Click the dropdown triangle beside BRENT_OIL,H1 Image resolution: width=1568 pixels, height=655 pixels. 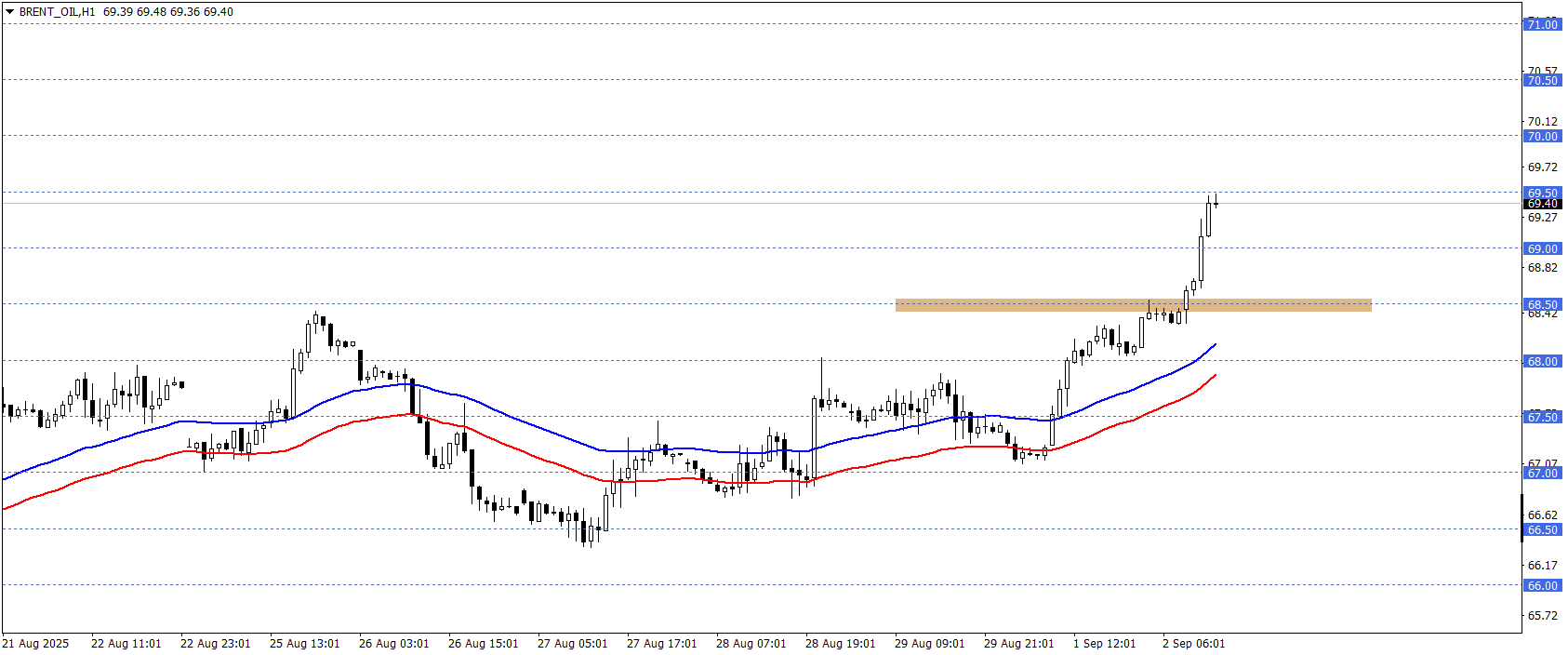(10, 12)
